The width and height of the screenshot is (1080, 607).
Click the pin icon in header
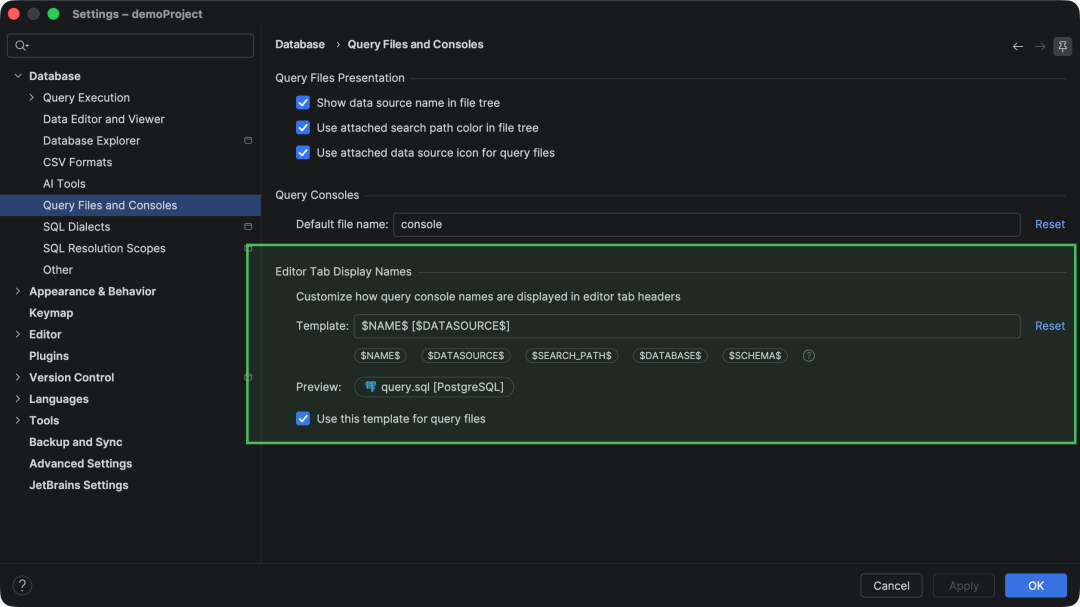(1062, 46)
